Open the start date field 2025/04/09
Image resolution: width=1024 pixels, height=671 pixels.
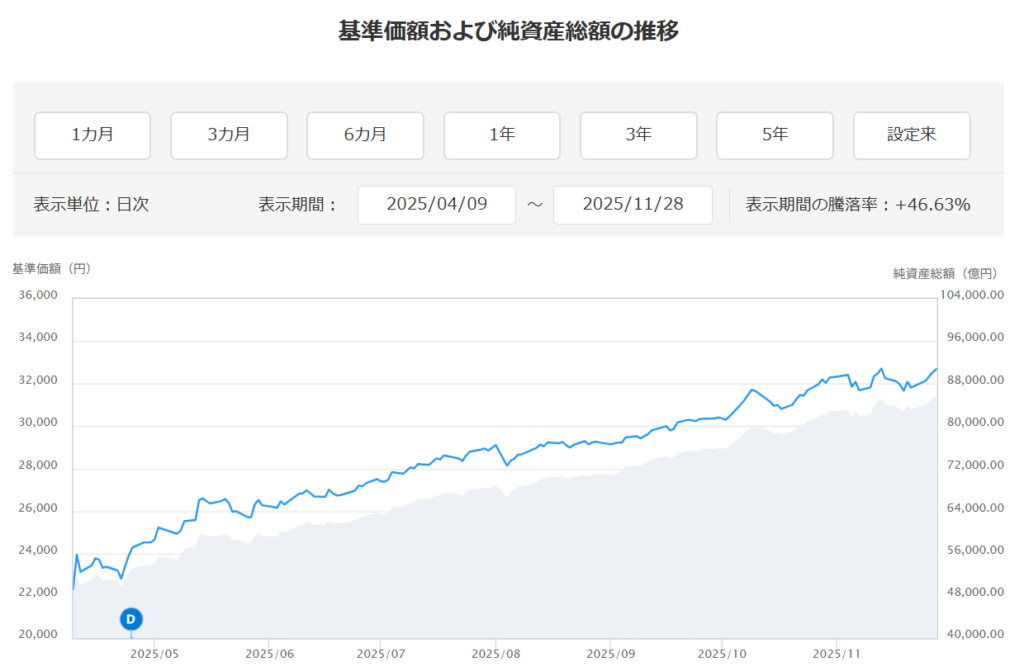[436, 205]
